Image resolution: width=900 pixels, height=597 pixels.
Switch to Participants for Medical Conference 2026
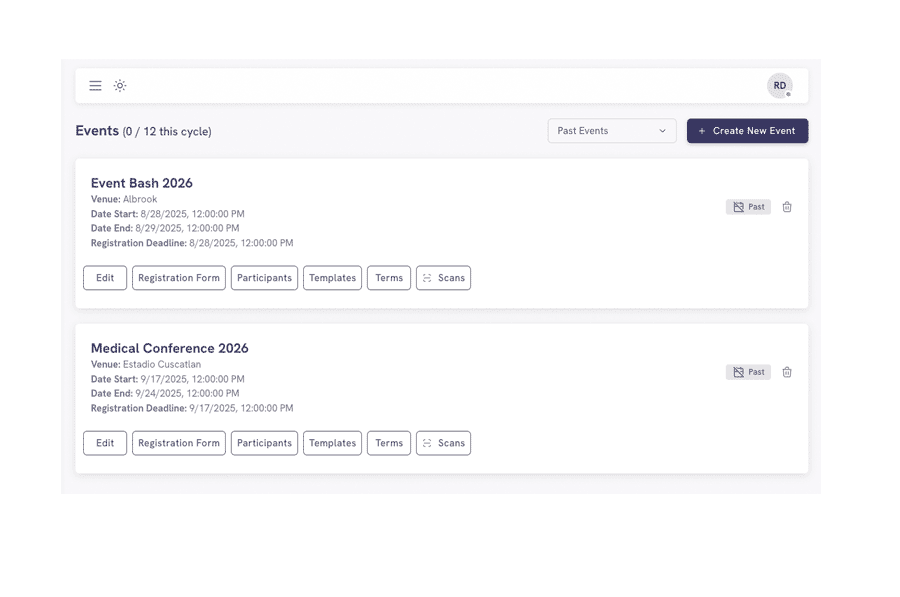tap(264, 443)
